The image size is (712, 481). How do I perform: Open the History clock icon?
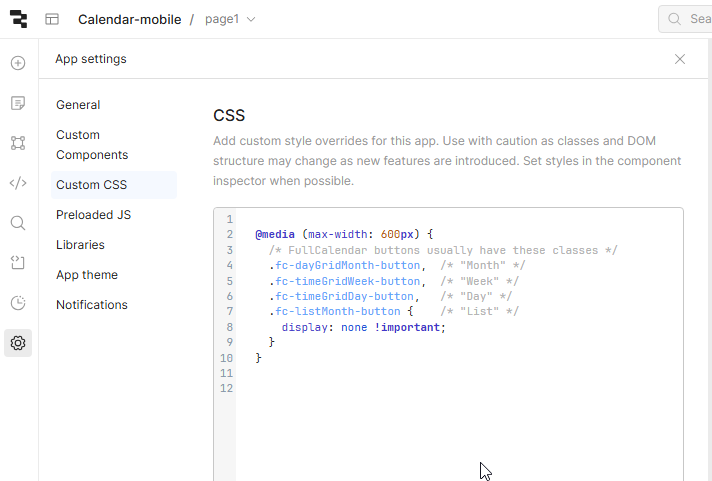18,303
